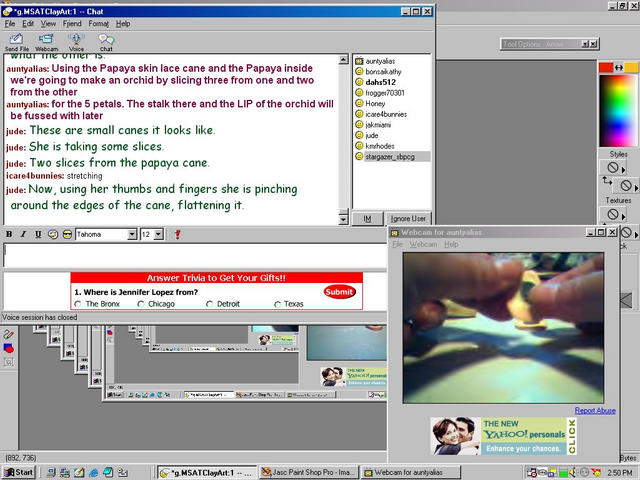Click the red exclamation buzz icon

(177, 234)
